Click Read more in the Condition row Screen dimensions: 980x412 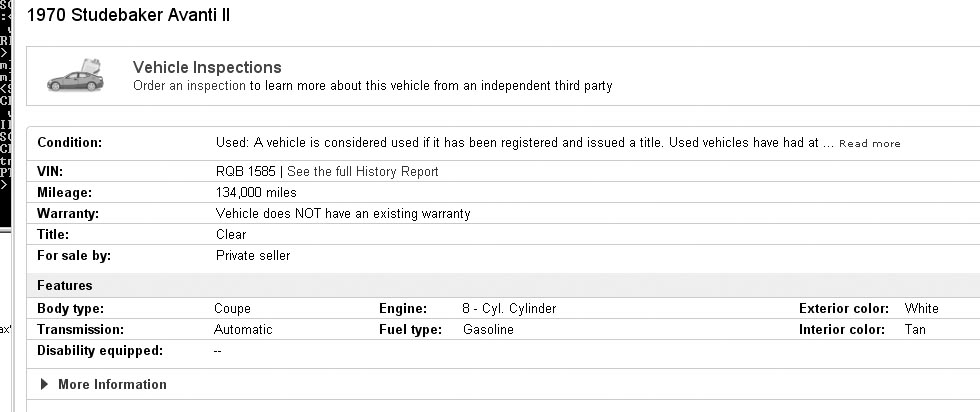point(869,144)
